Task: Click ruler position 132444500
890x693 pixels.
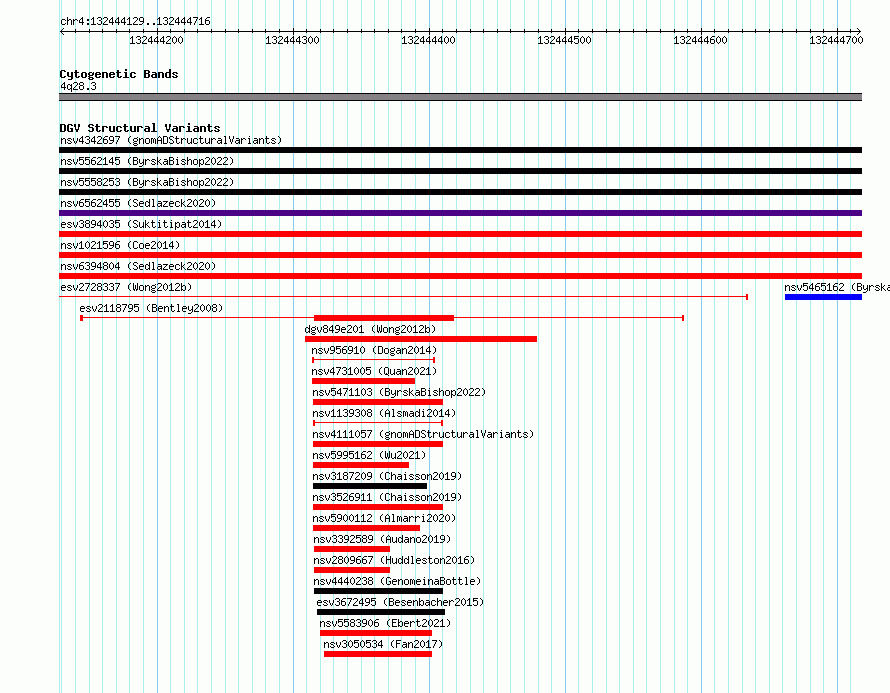Action: tap(564, 40)
